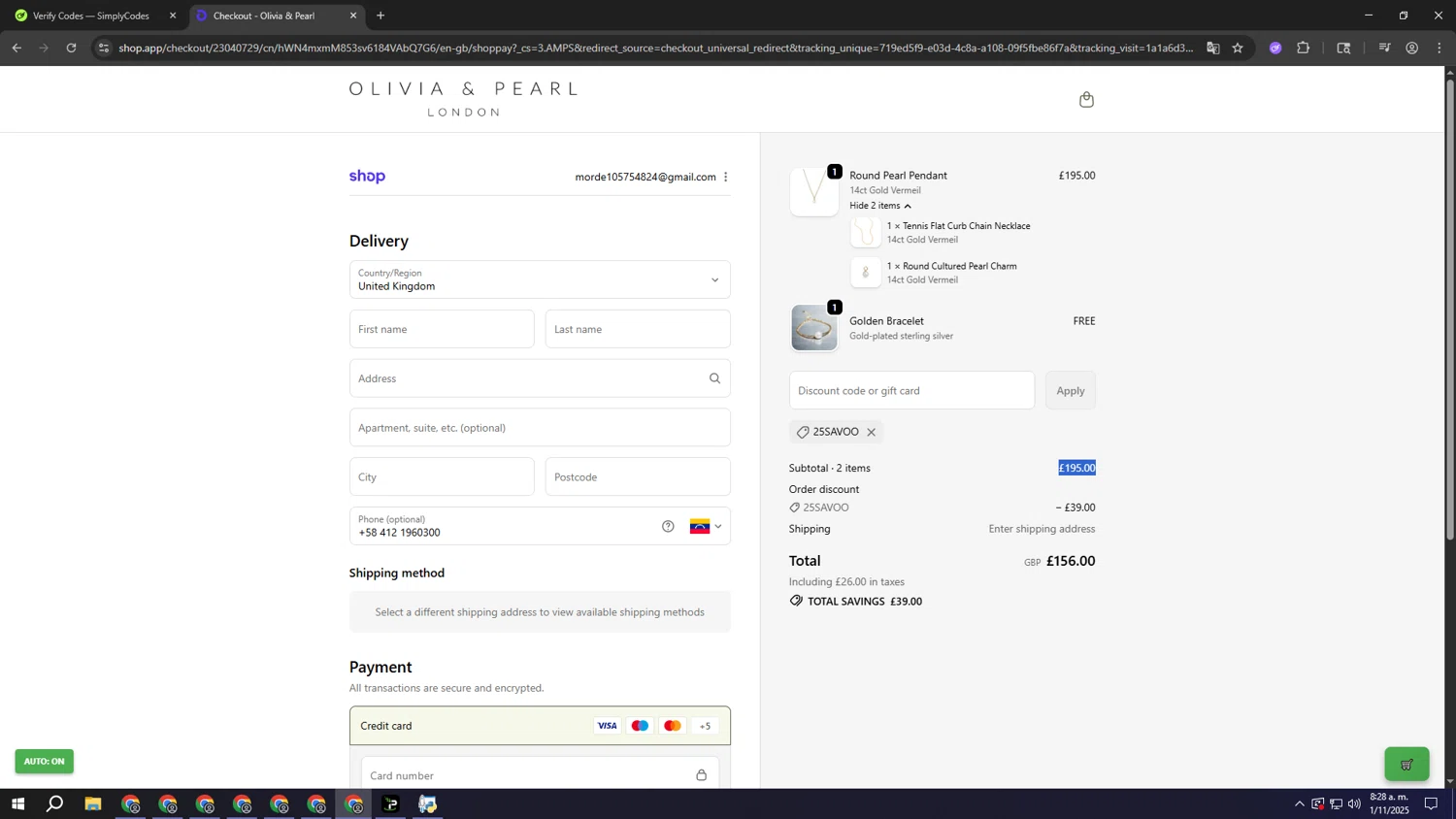Click the Card number field
The height and width of the screenshot is (819, 1456).
tap(540, 775)
